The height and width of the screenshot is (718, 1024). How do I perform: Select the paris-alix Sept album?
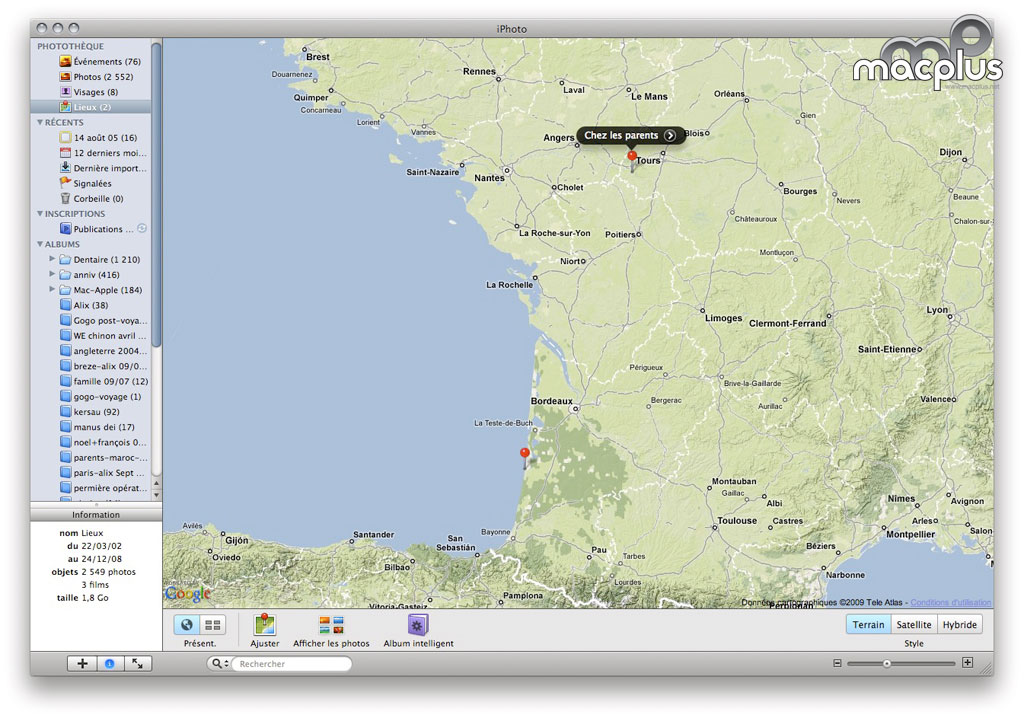(103, 473)
